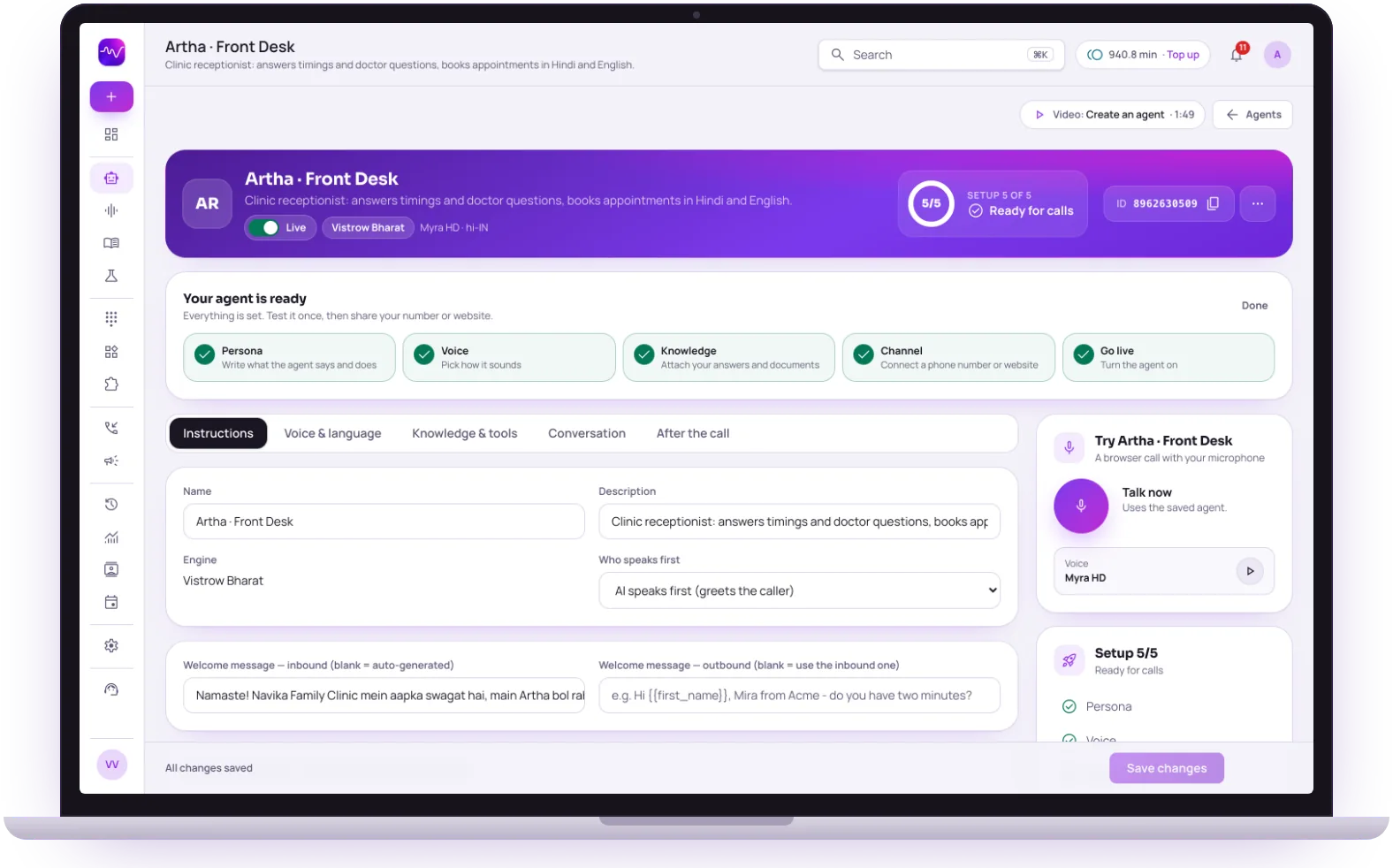Screen dimensions: 1393x868
Task: Open the open-book knowledge icon in sidebar
Action: (111, 243)
